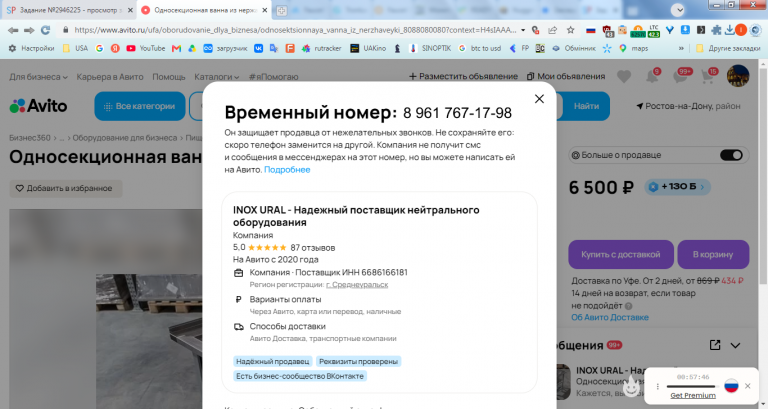Open 'Мои объявления' in header
768x409 pixels.
(566, 76)
